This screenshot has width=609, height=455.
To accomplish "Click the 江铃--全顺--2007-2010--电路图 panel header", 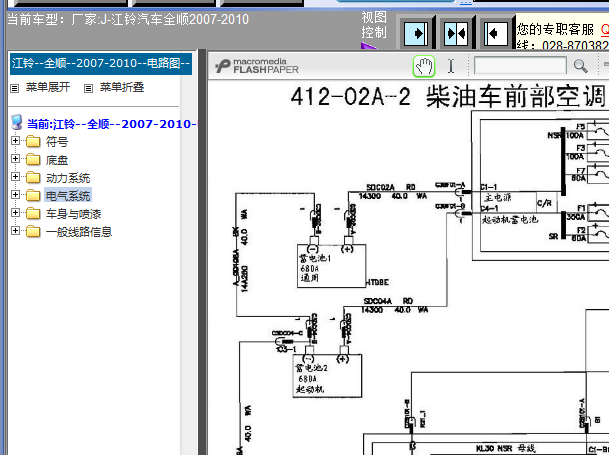I will [x=101, y=63].
